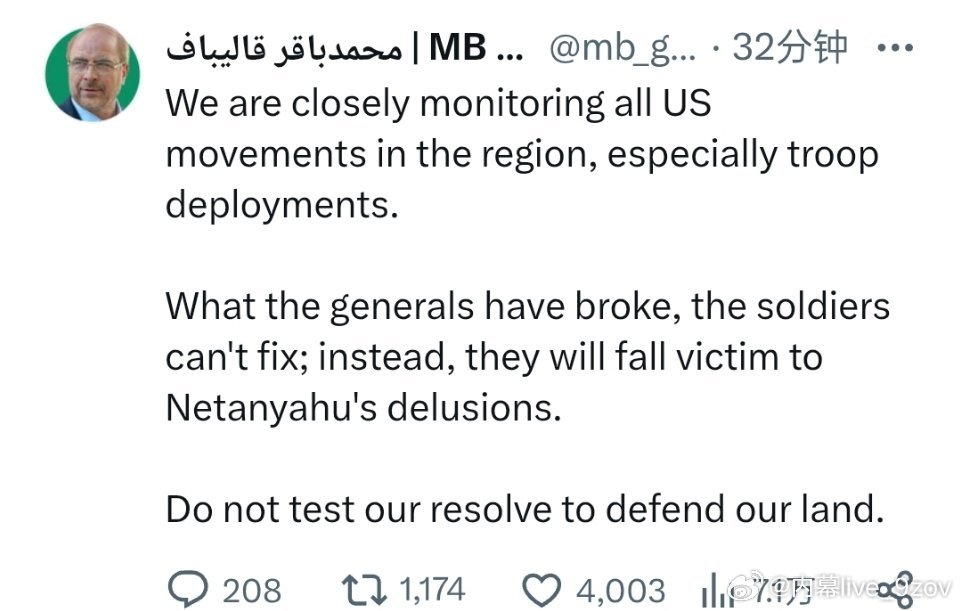Viewport: 960px width, 611px height.
Task: Click the 4,003 likes count
Action: (x=620, y=590)
